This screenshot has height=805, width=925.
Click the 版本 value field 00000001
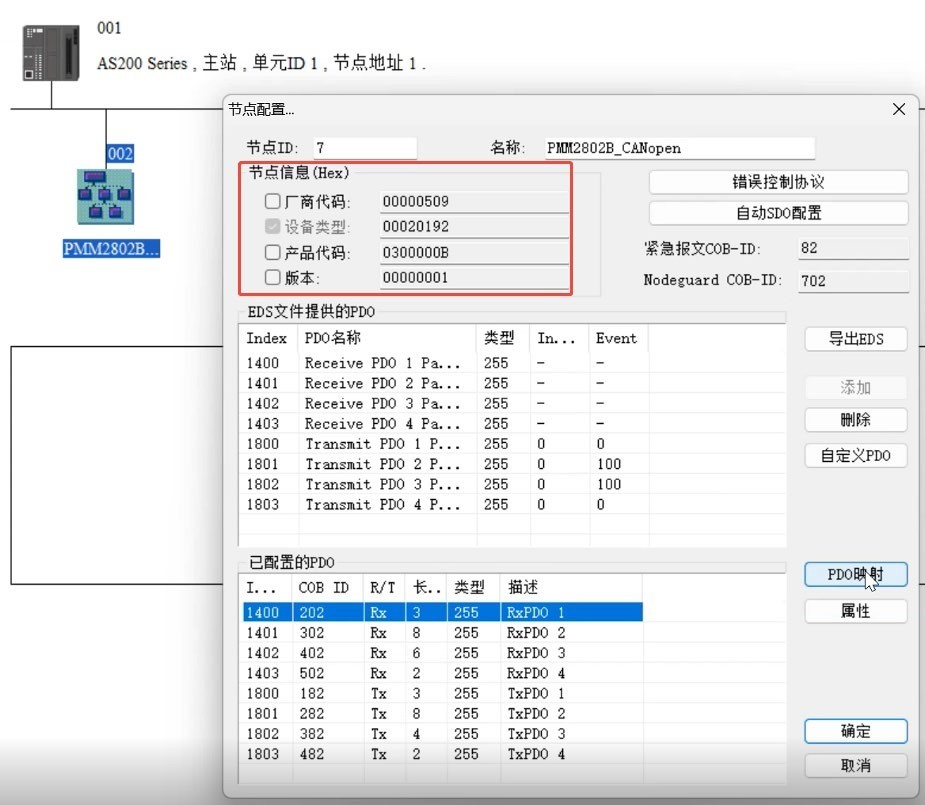pyautogui.click(x=474, y=277)
